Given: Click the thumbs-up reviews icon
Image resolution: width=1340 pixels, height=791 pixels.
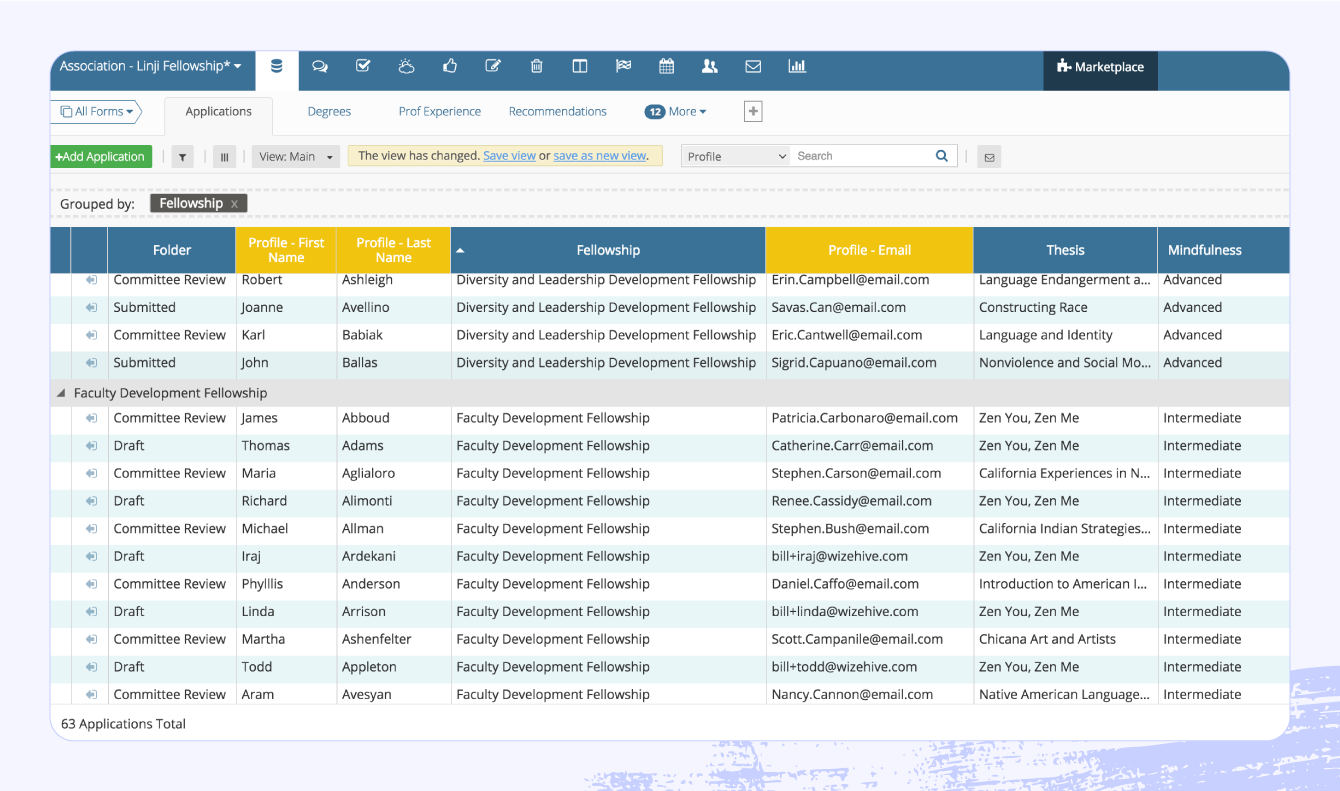Looking at the screenshot, I should tap(449, 65).
